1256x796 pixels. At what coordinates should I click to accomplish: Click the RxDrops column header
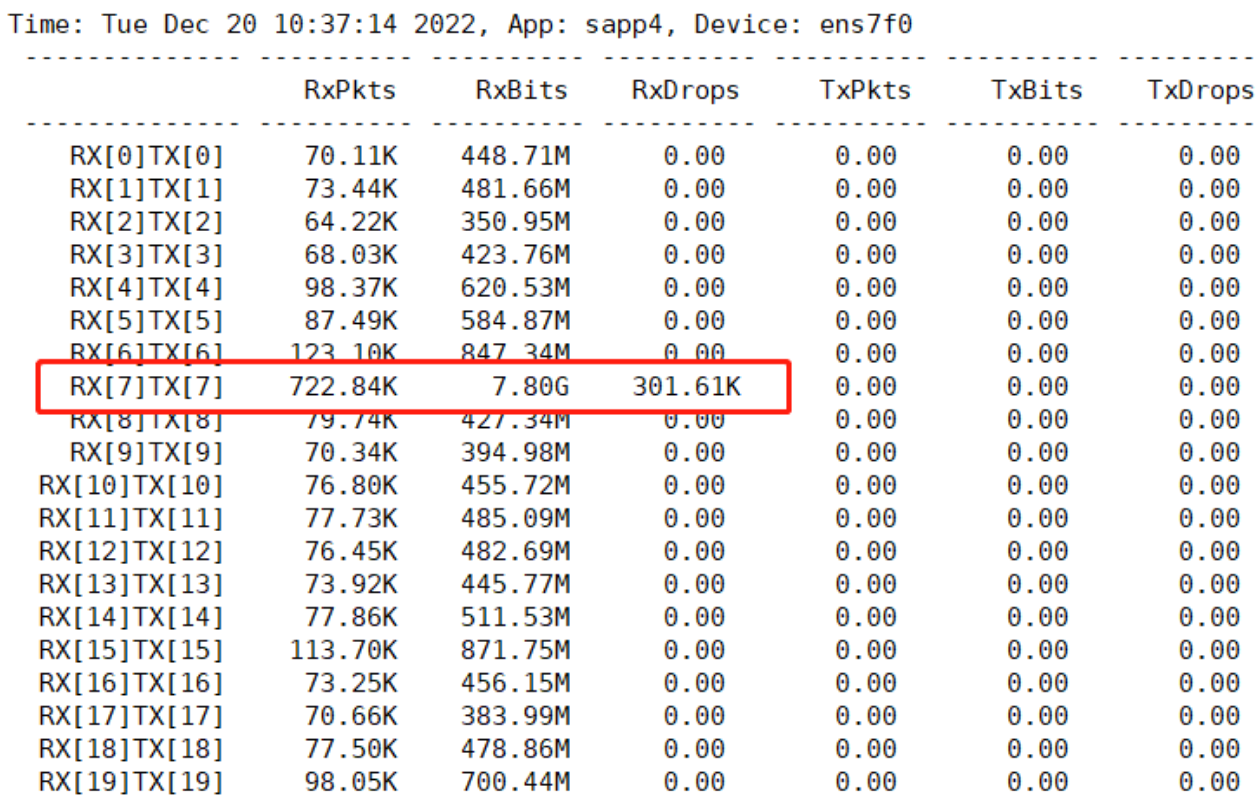pyautogui.click(x=685, y=90)
